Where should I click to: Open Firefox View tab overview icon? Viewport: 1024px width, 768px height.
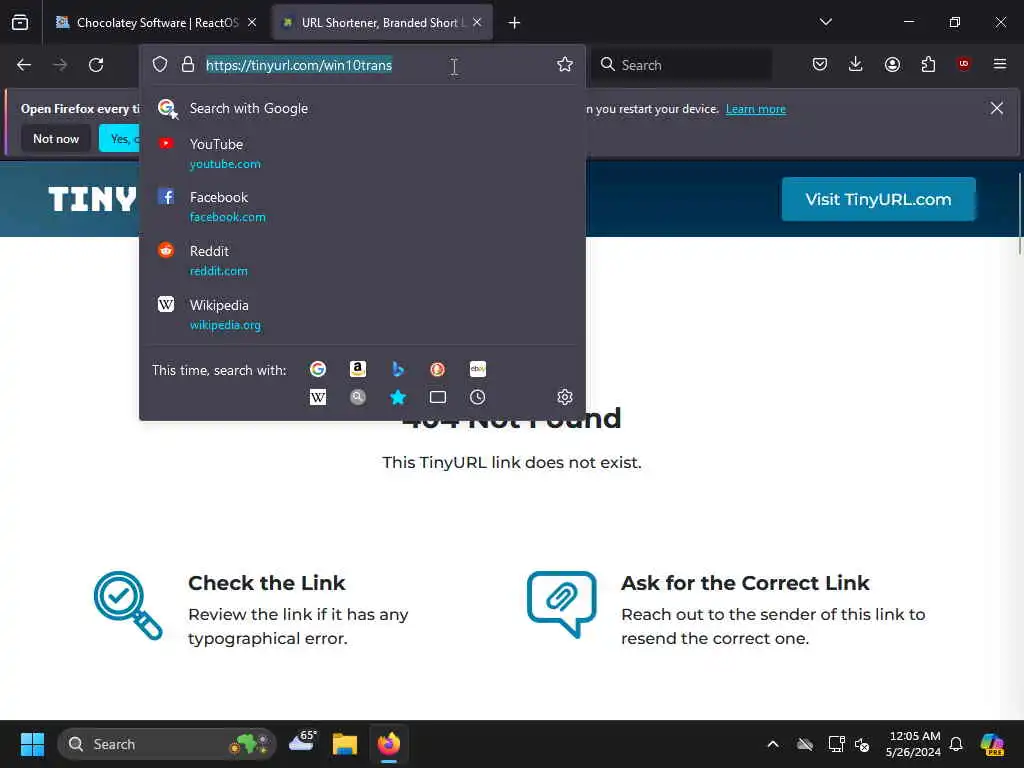[x=20, y=22]
